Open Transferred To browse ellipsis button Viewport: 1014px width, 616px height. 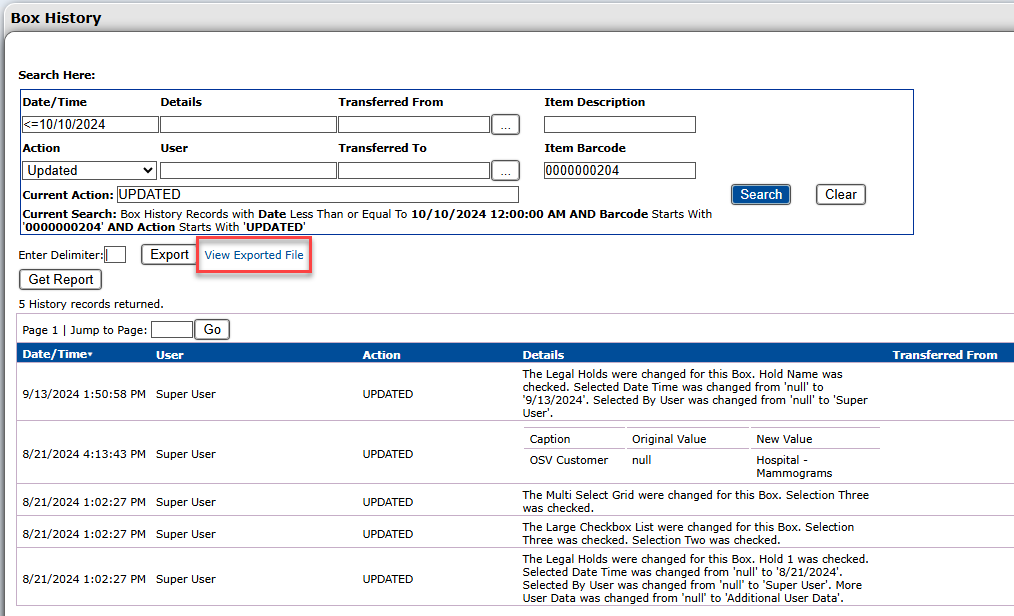click(506, 171)
